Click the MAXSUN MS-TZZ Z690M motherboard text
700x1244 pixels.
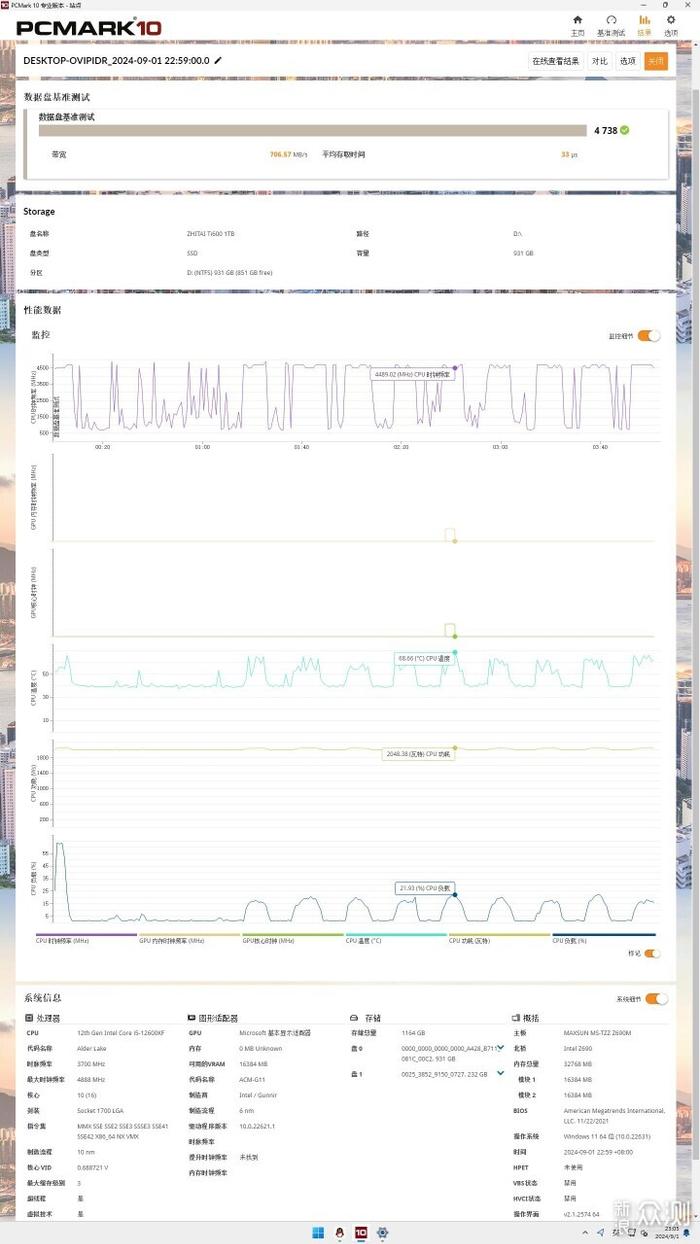(x=599, y=1032)
